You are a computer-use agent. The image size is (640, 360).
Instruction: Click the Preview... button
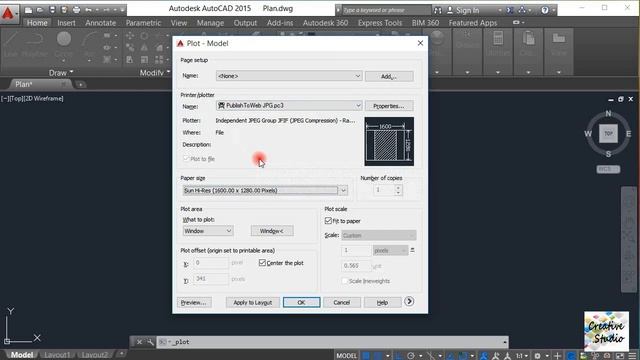pyautogui.click(x=194, y=302)
